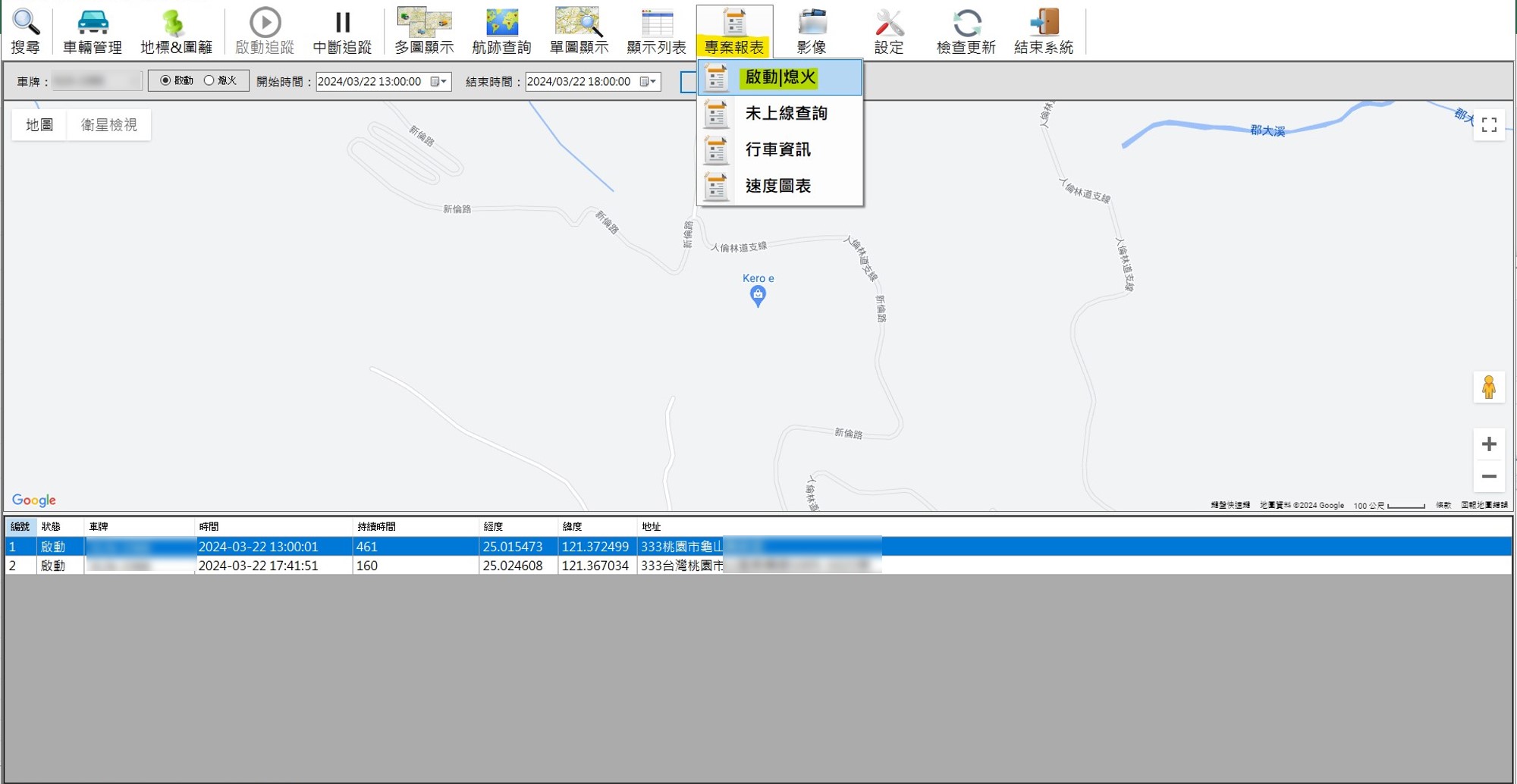Open the 搜尋 search tool
This screenshot has width=1517, height=784.
tap(26, 31)
